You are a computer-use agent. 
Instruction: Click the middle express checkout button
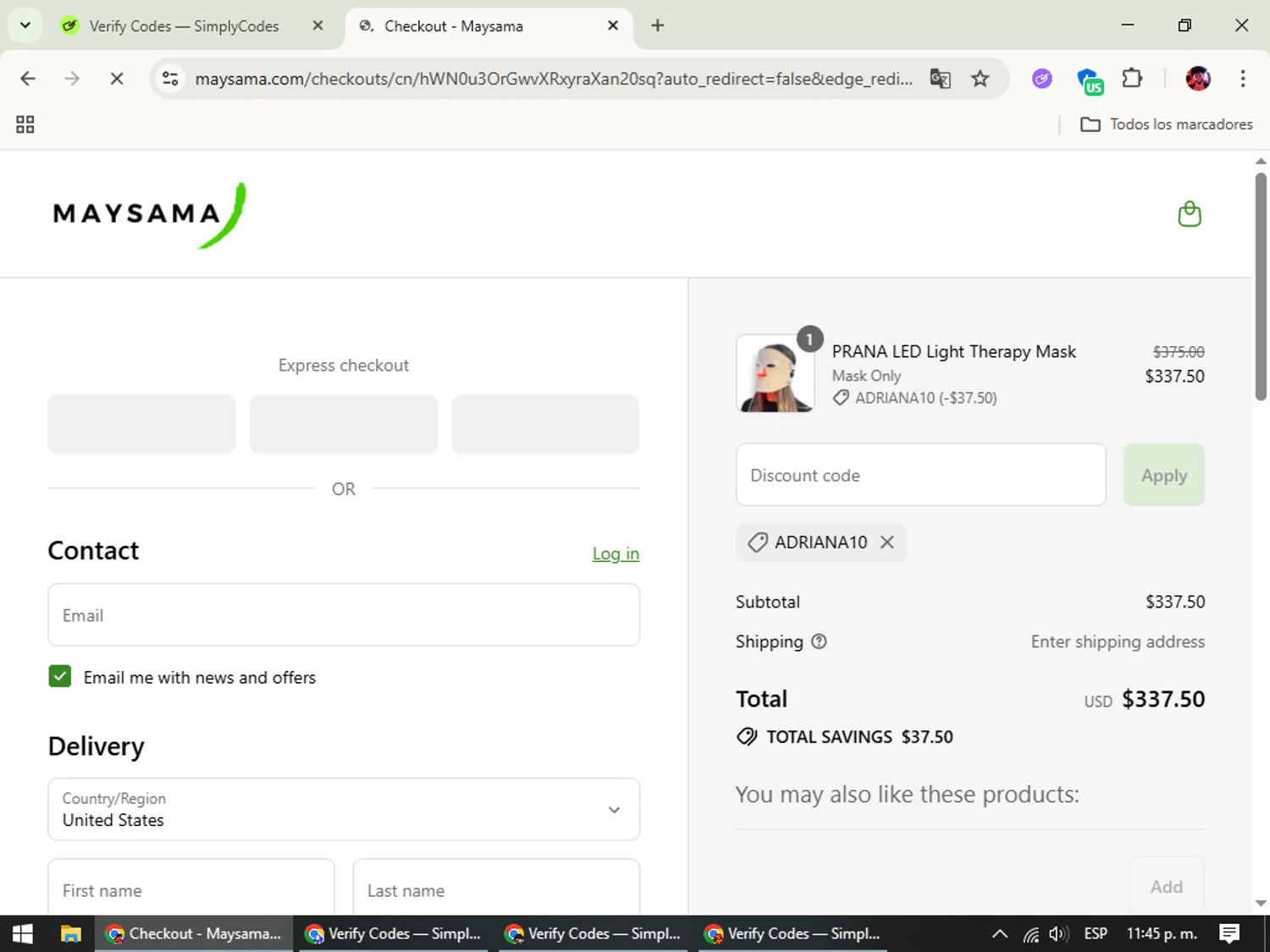(x=344, y=424)
